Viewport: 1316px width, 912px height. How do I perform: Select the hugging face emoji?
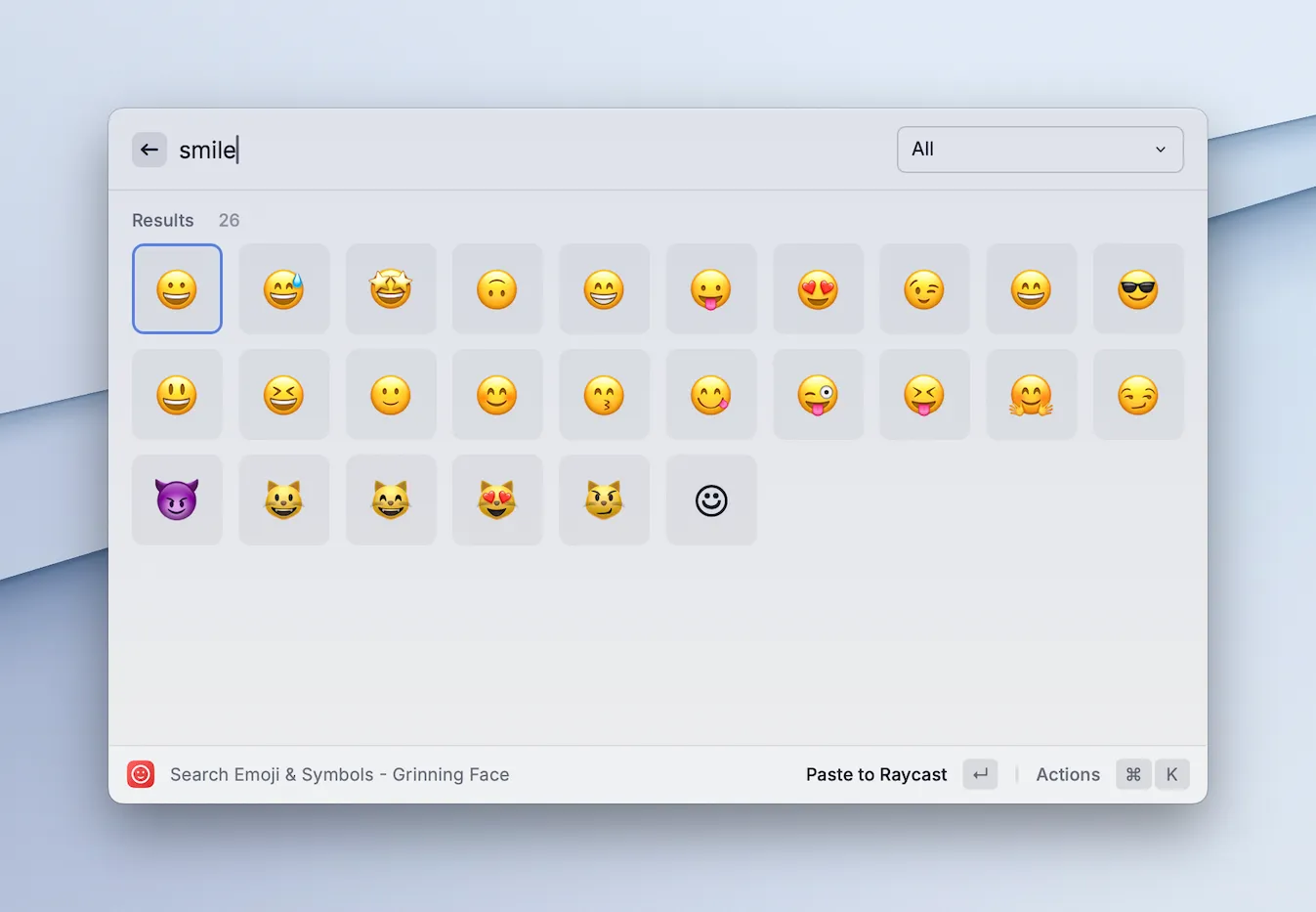tap(1032, 394)
